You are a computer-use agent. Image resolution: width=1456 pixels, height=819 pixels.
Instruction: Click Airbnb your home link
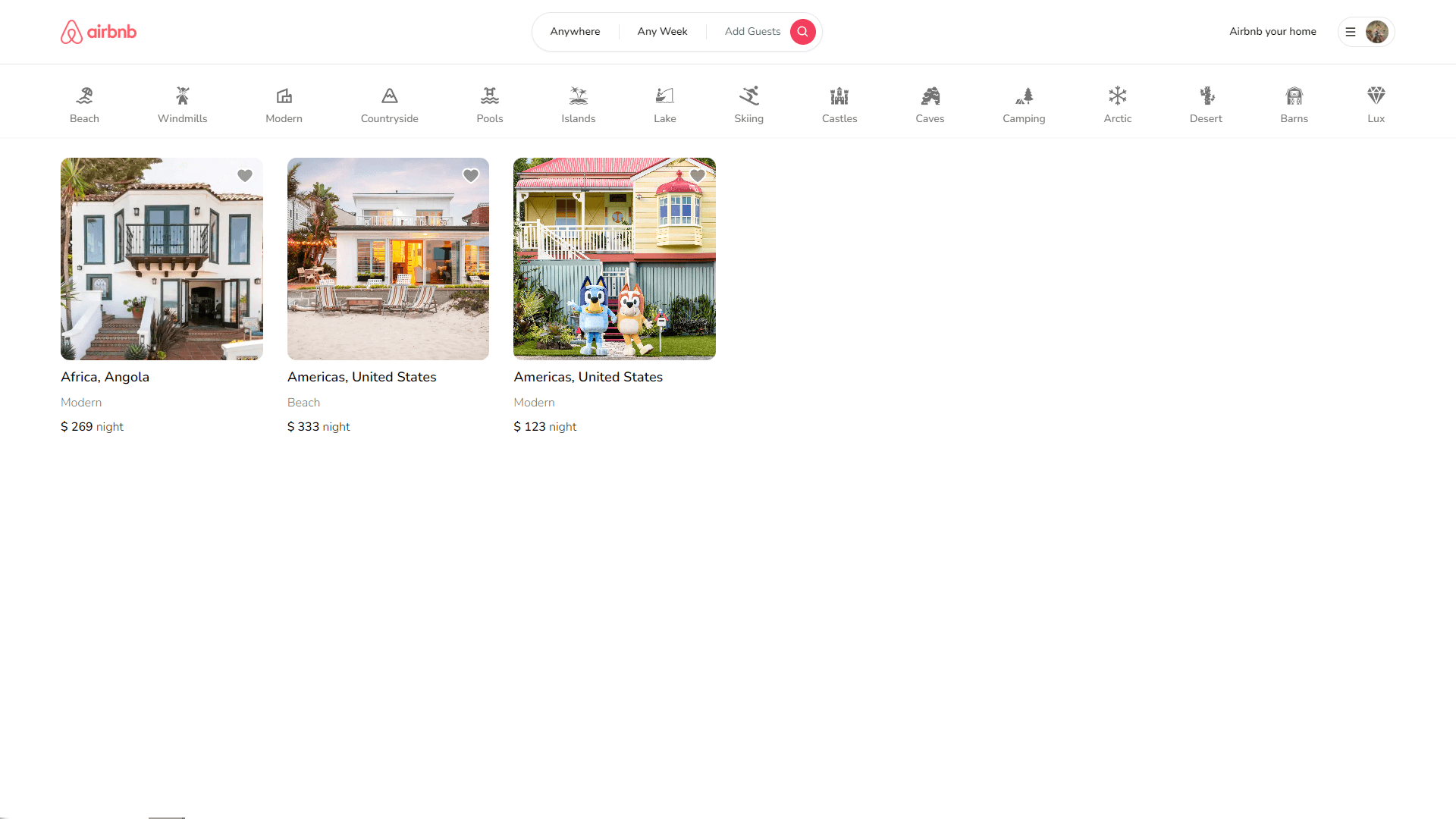pos(1272,32)
